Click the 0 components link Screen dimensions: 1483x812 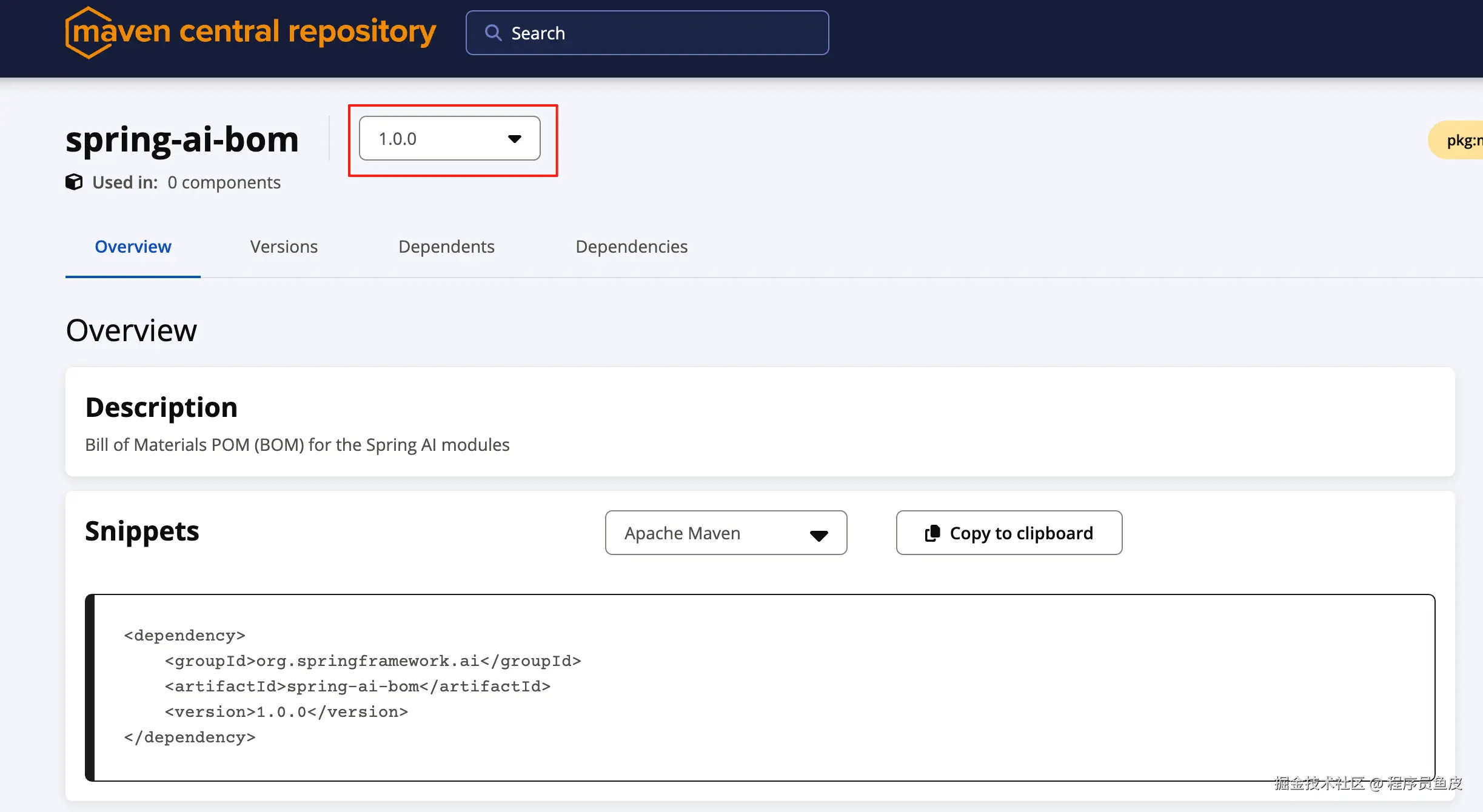(224, 182)
